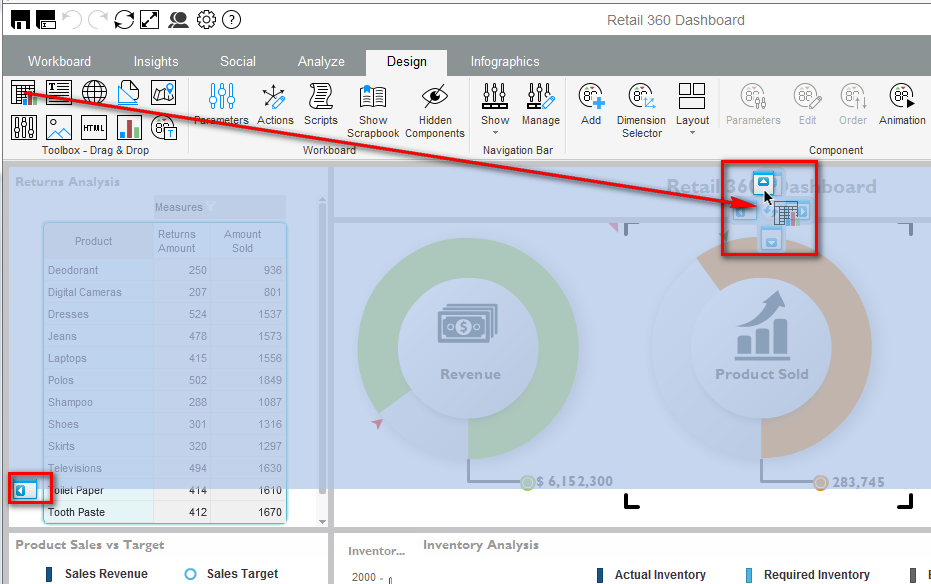Open the Layout dropdown
The width and height of the screenshot is (931, 584).
click(692, 109)
